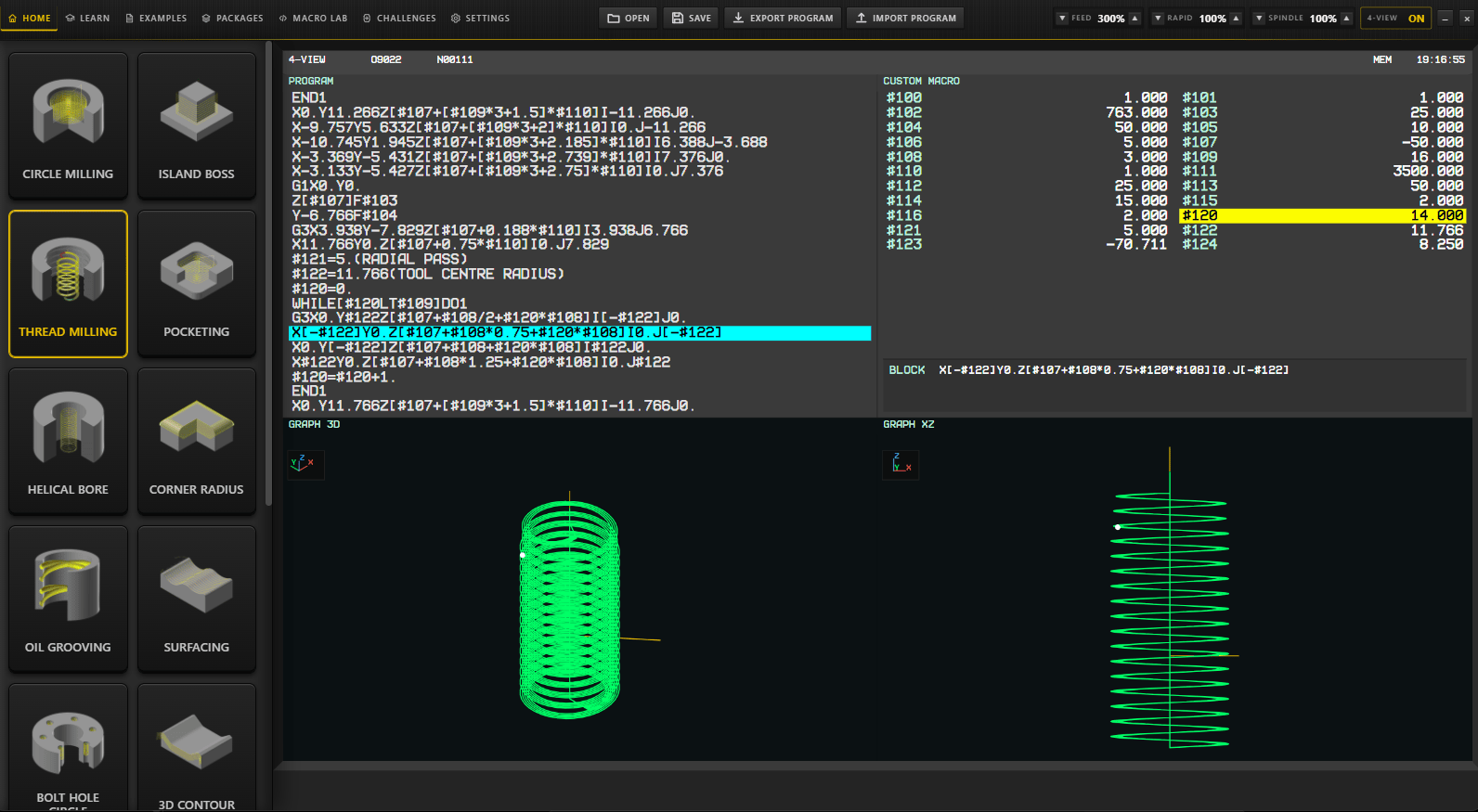The height and width of the screenshot is (812, 1478).
Task: Open the SETTINGS tab
Action: pyautogui.click(x=480, y=18)
